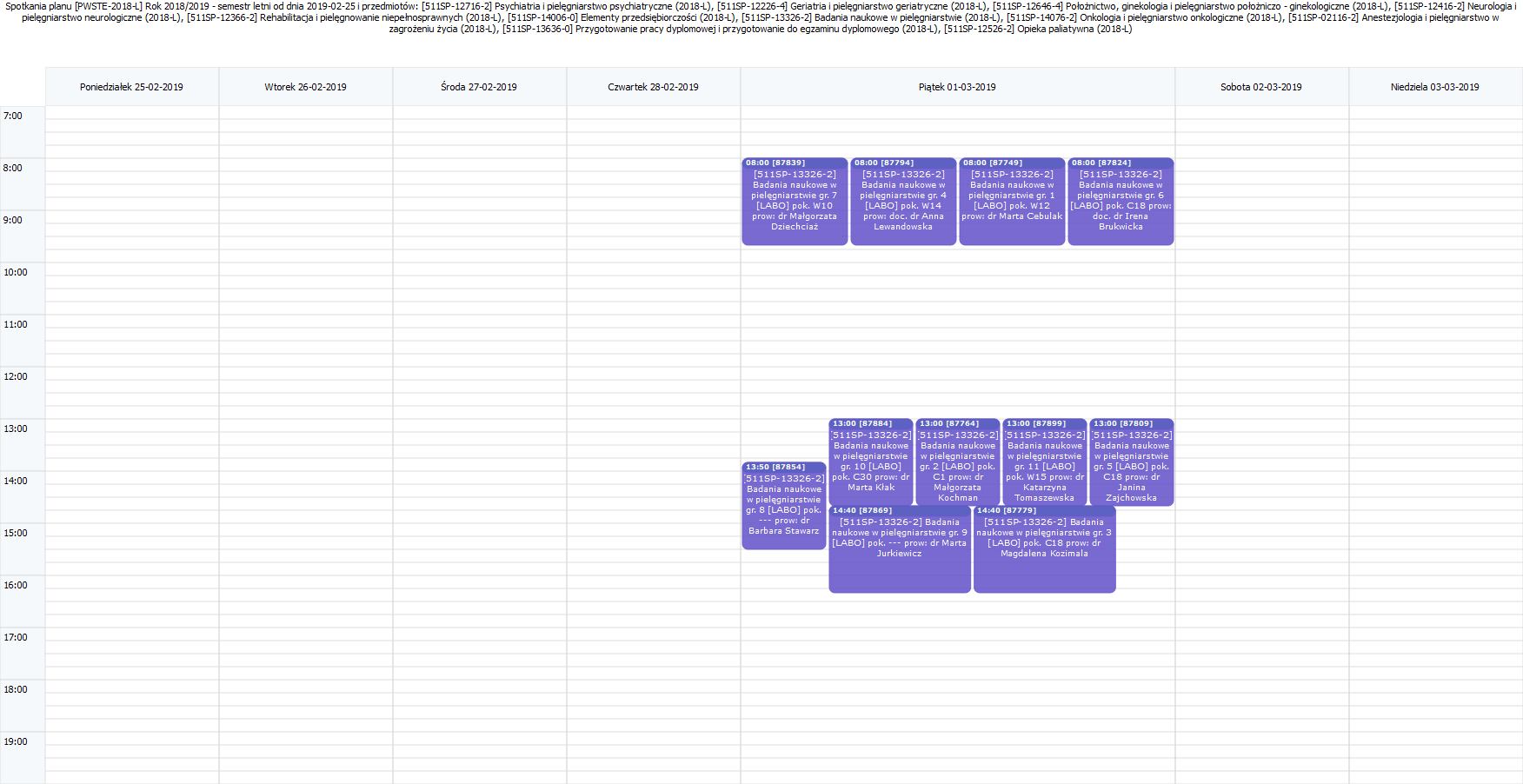This screenshot has height=784, width=1523.
Task: Open the 13:00 group 11 event with dr Katarzyna Tomaszewska
Action: point(1045,462)
